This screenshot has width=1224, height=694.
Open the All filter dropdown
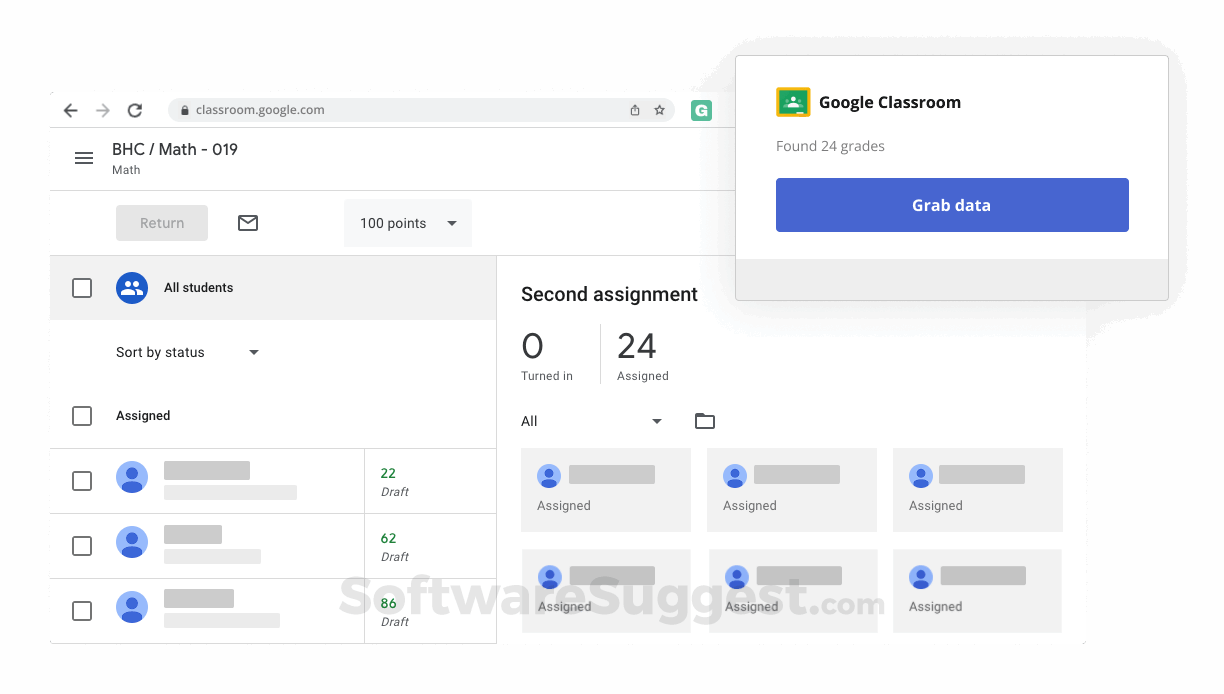[592, 421]
